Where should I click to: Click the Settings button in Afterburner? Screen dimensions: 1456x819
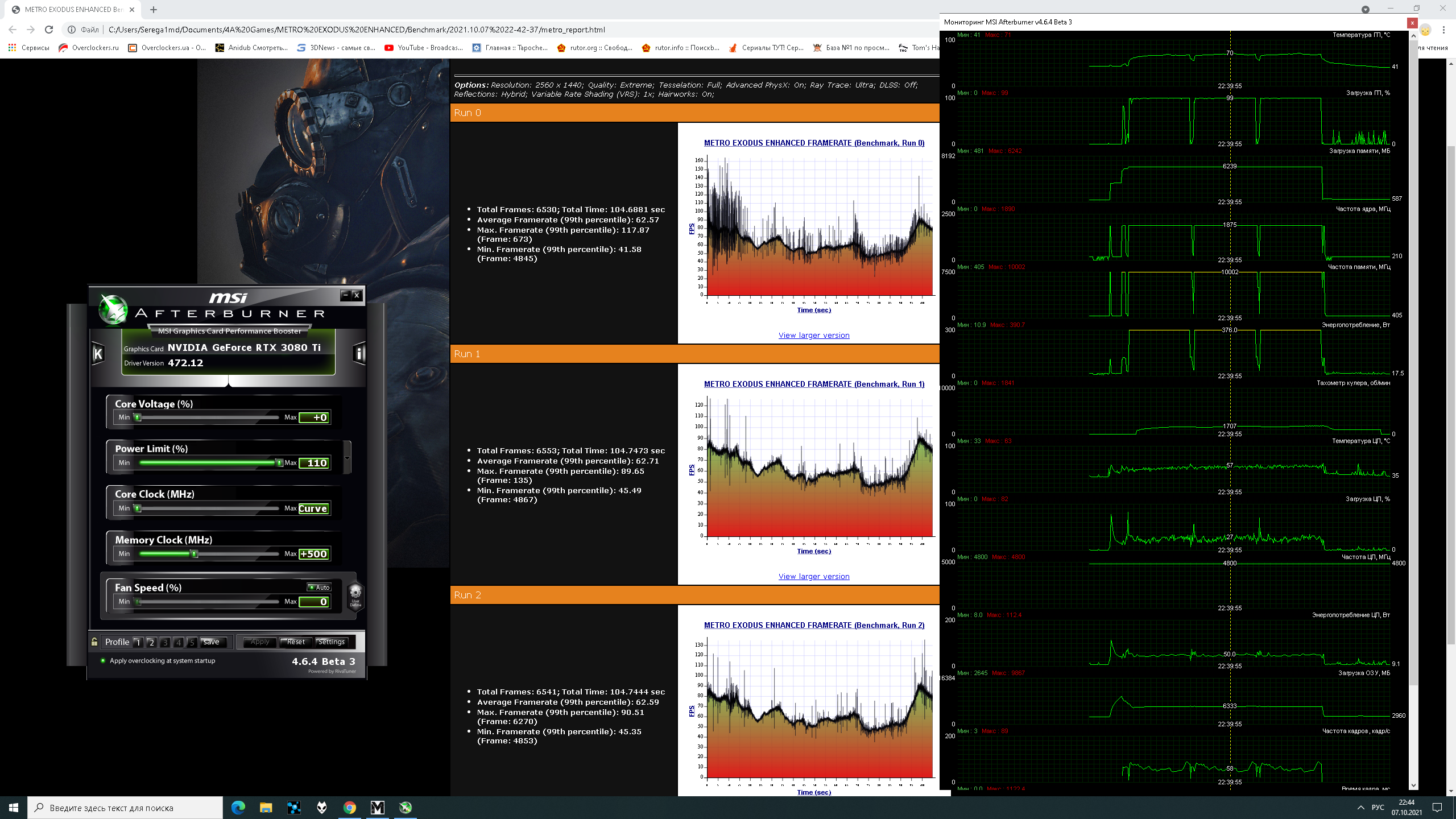point(332,642)
